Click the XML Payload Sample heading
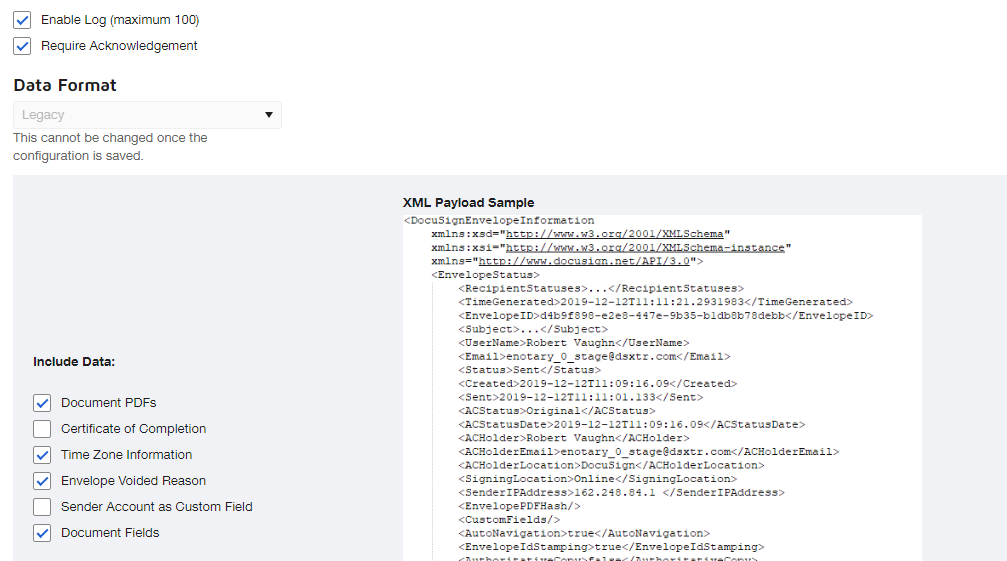1007x561 pixels. (x=468, y=203)
